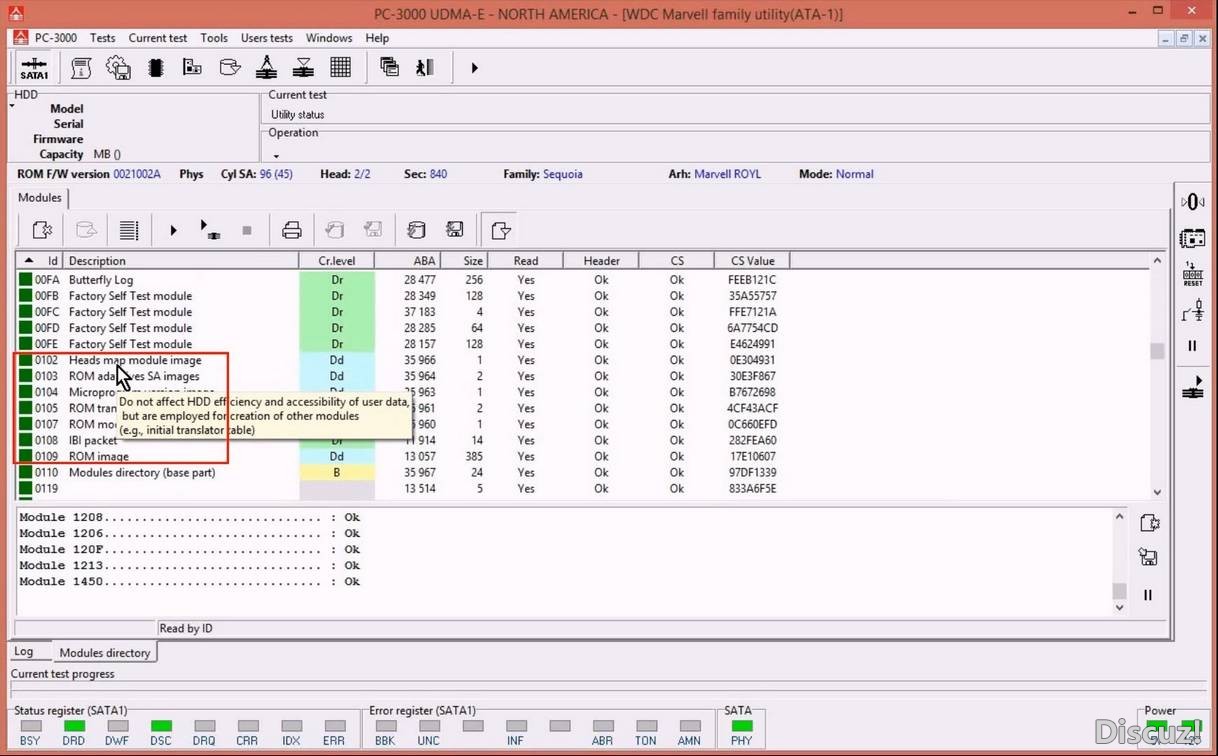
Task: Click the zero icon in right sidebar
Action: click(1193, 202)
